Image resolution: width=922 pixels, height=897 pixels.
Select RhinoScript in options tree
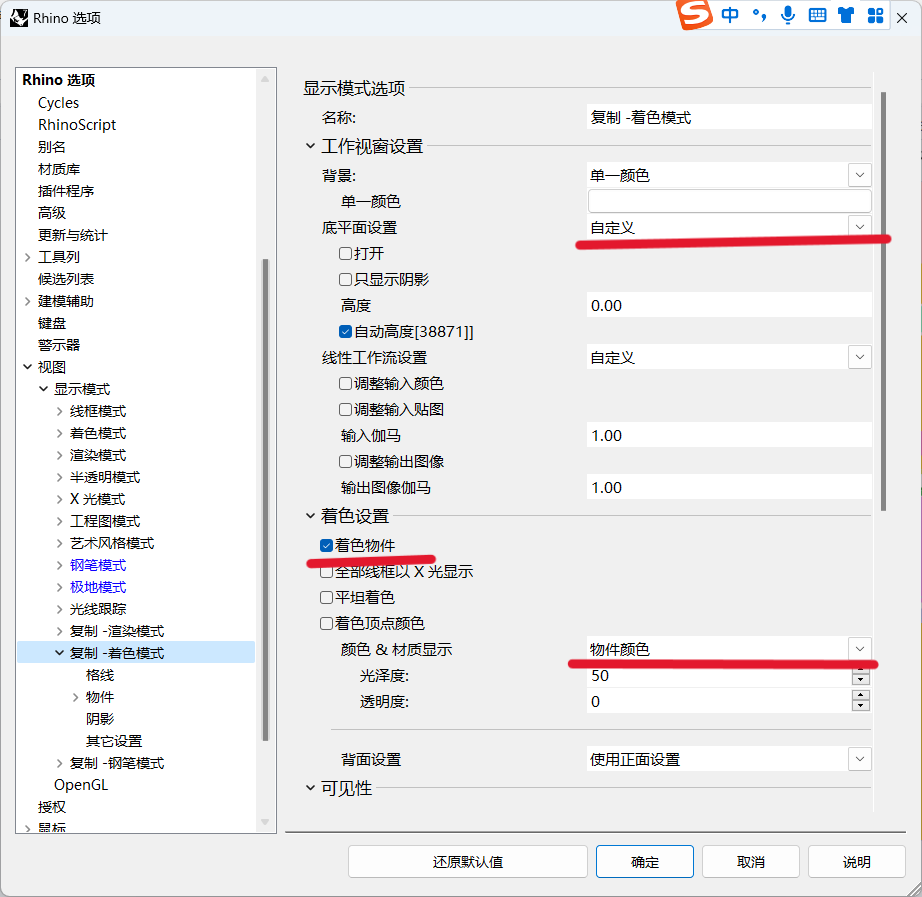pyautogui.click(x=77, y=125)
